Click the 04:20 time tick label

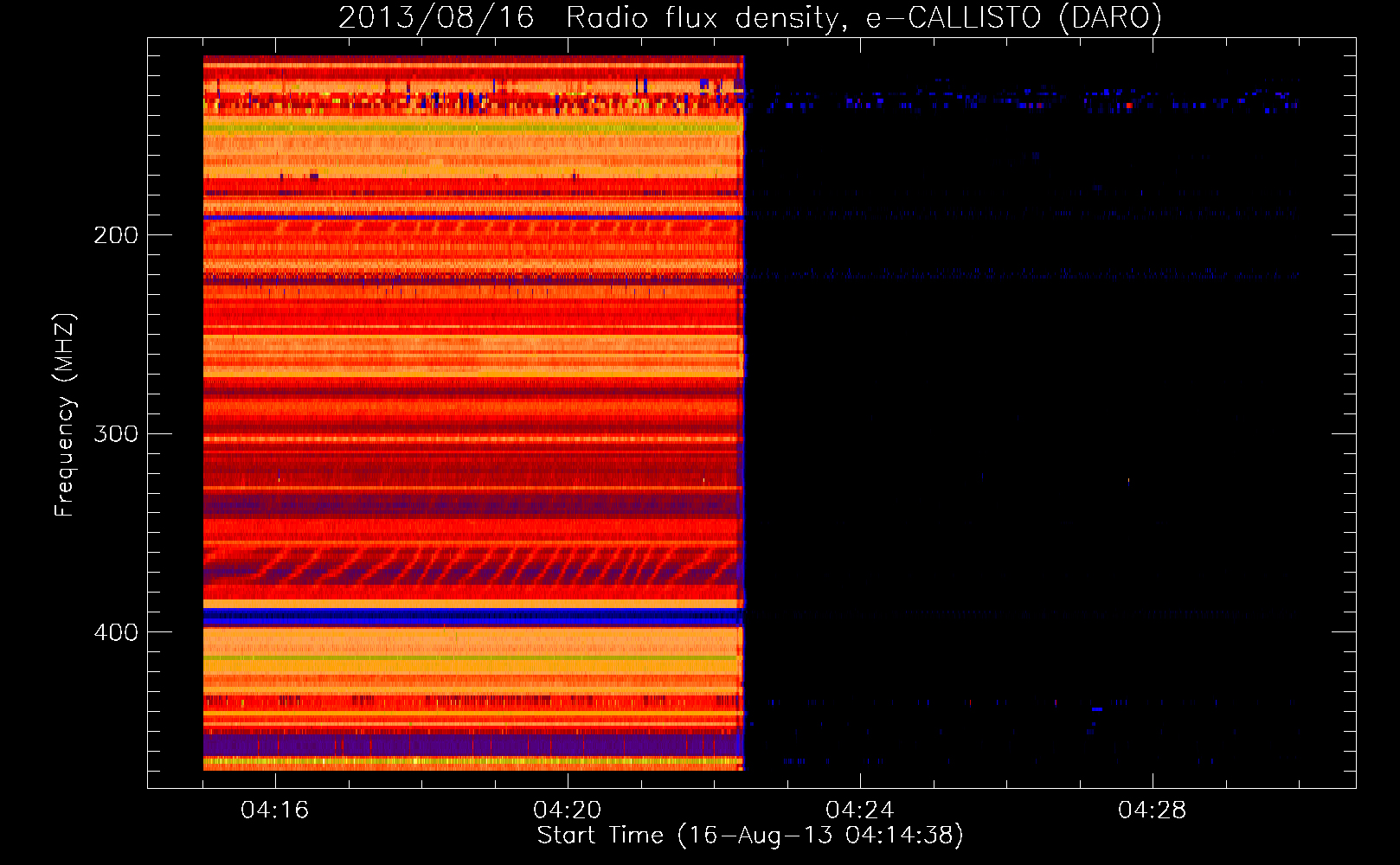[x=567, y=811]
